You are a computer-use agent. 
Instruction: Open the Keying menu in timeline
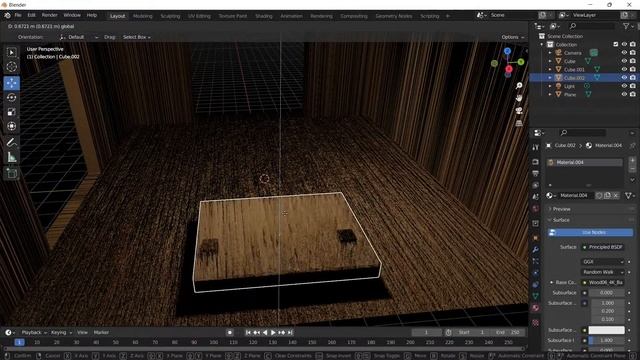click(x=61, y=333)
